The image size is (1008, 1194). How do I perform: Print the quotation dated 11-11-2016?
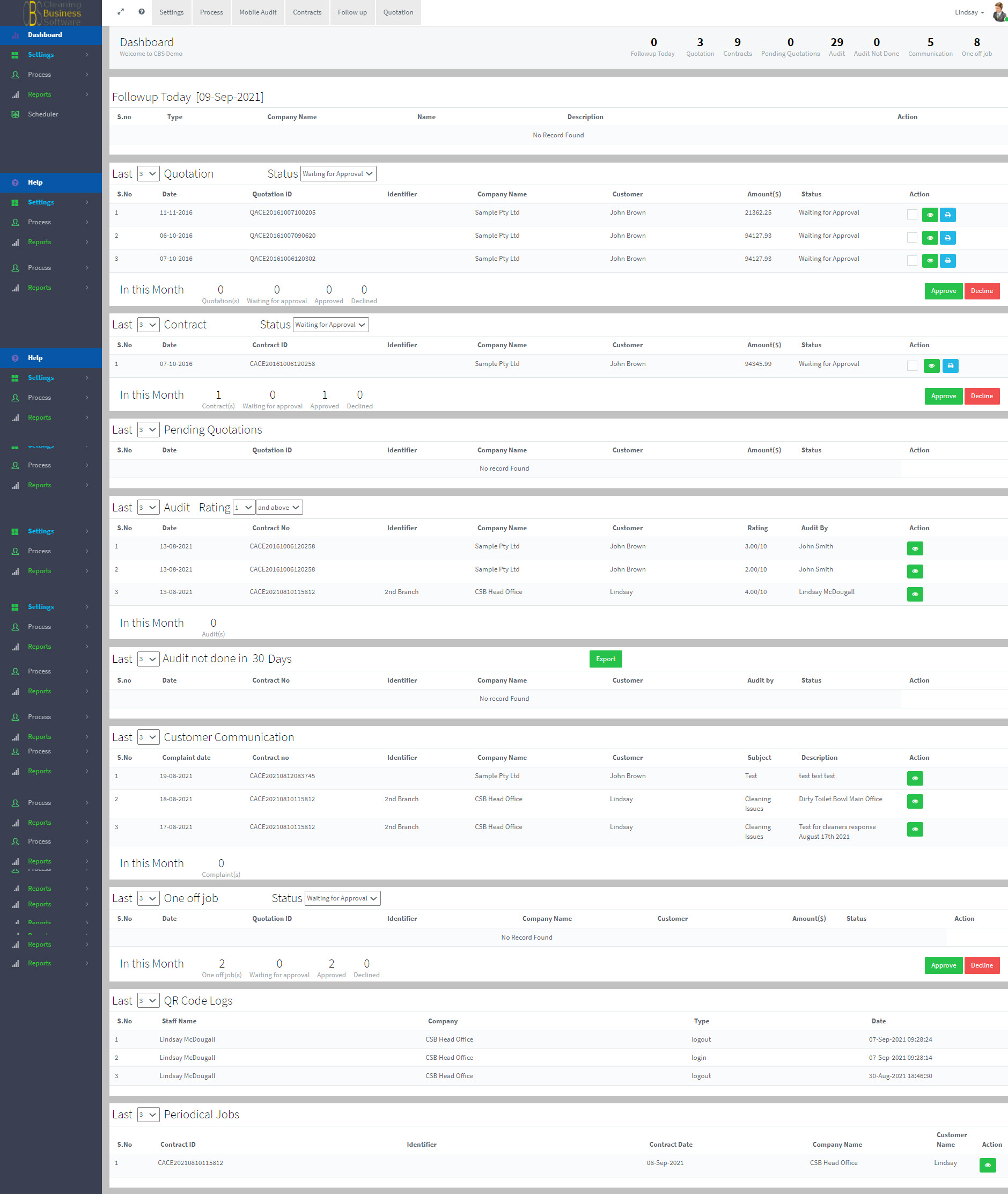(x=948, y=215)
